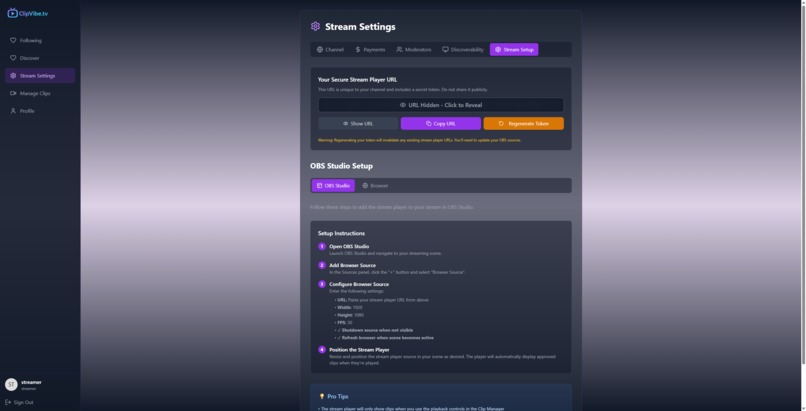Click the Setup Instructions heading
806x411 pixels.
tap(341, 233)
